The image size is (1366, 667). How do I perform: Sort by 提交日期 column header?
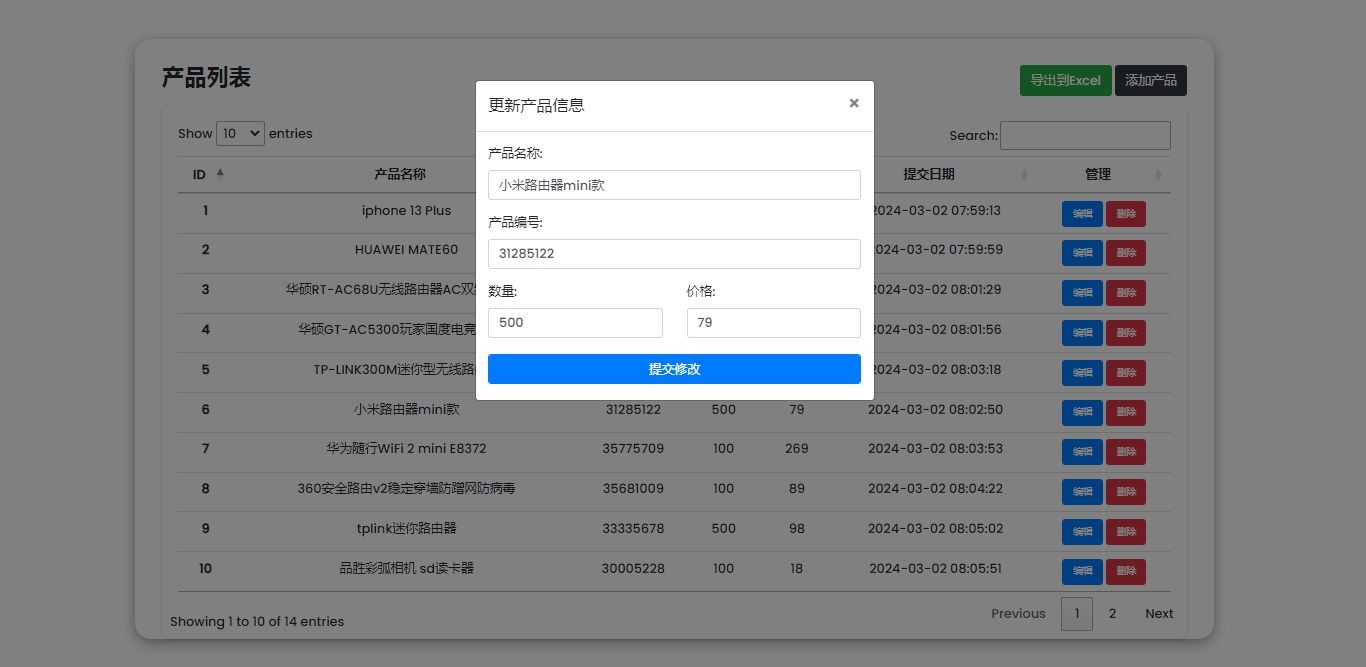(x=929, y=174)
